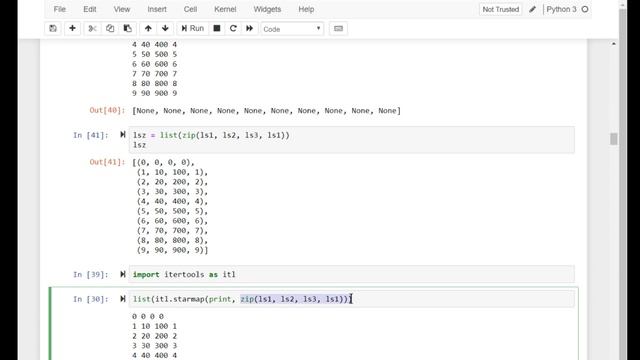Click the Python 3 kernel name
640x360 pixels.
point(562,9)
